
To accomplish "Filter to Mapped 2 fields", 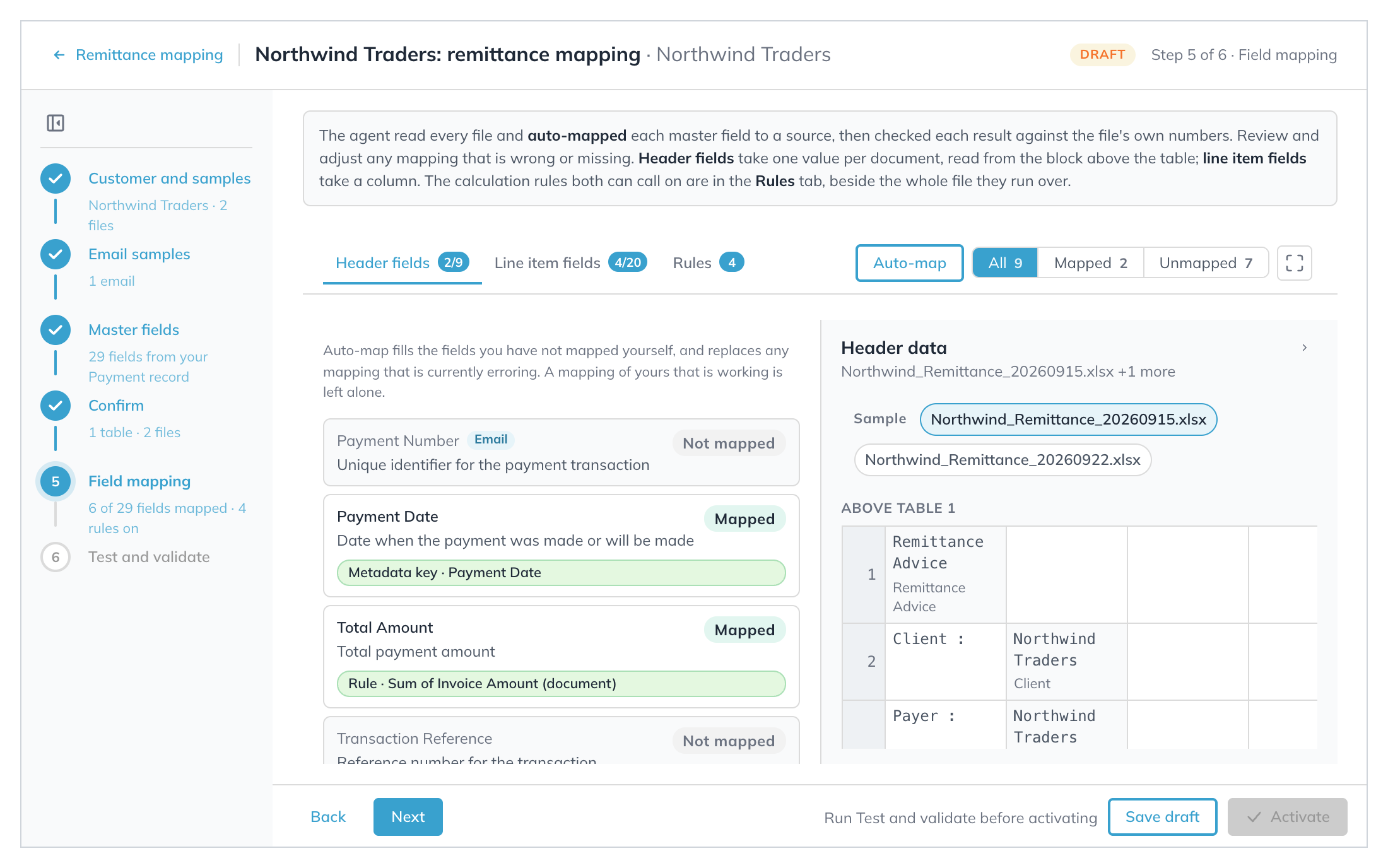I will [1090, 263].
